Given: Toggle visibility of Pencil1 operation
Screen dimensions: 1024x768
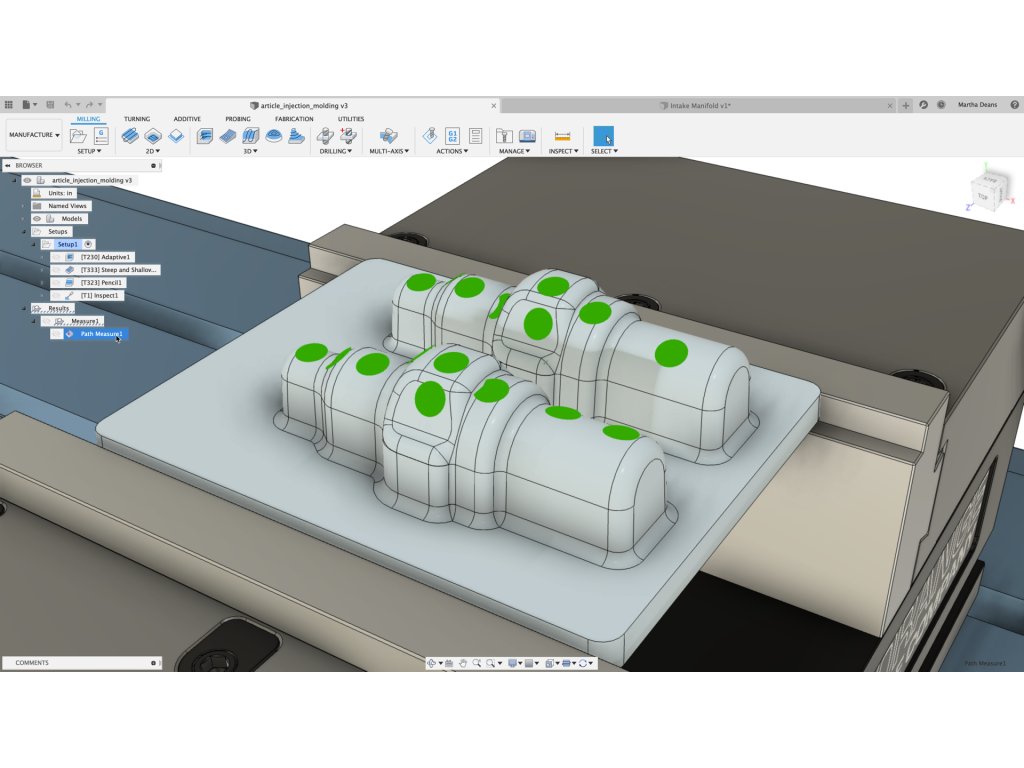Looking at the screenshot, I should [x=56, y=283].
